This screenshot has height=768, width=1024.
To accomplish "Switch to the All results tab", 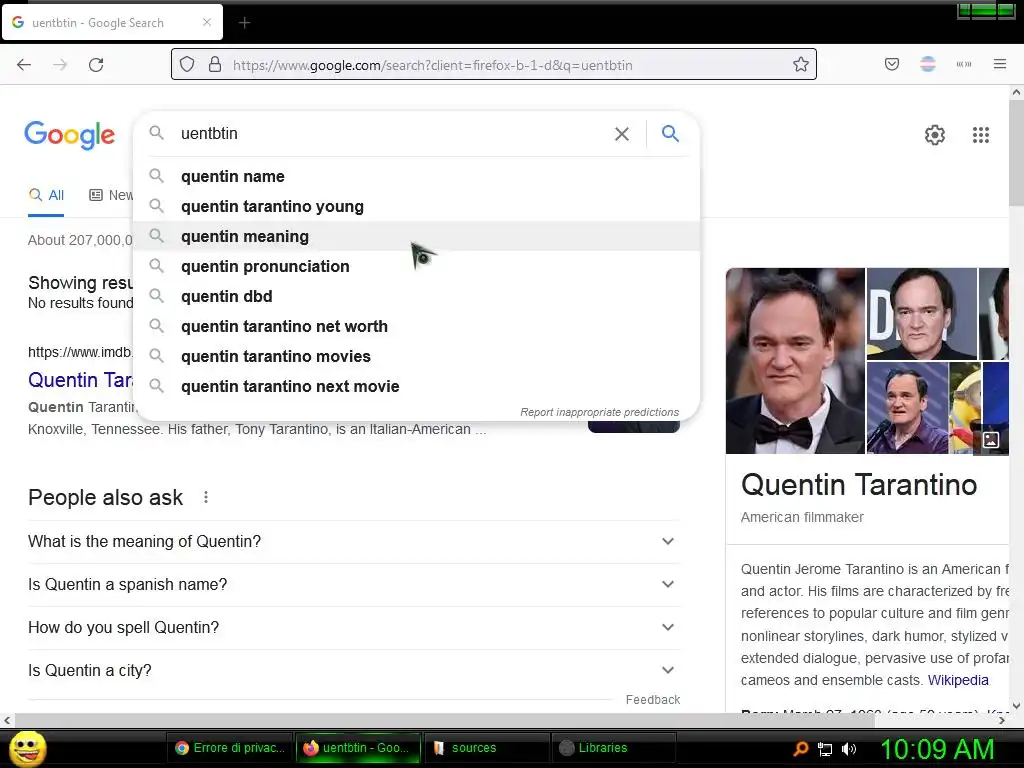I will tap(46, 195).
